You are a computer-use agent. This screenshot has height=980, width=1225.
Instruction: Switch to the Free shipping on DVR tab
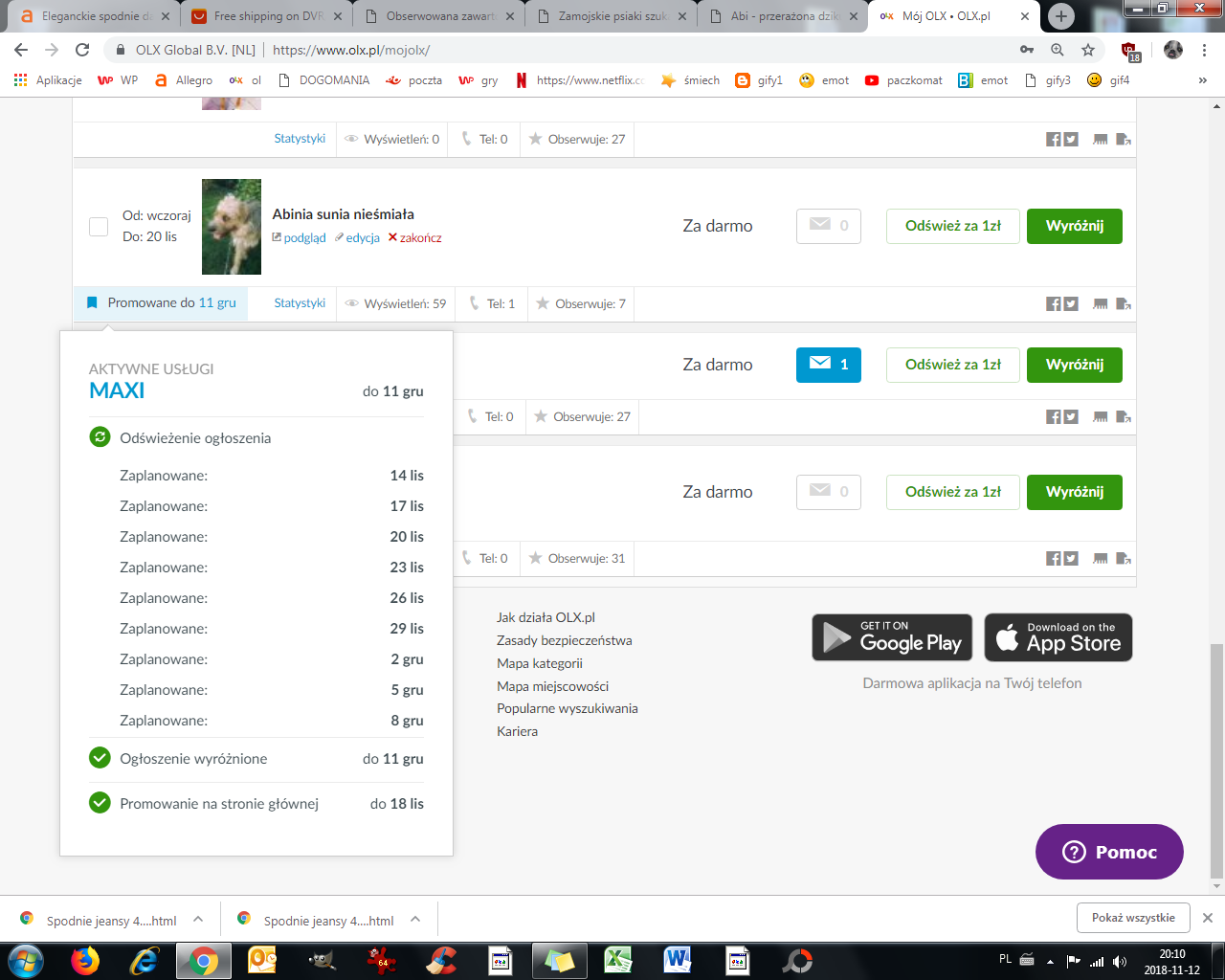pyautogui.click(x=268, y=16)
